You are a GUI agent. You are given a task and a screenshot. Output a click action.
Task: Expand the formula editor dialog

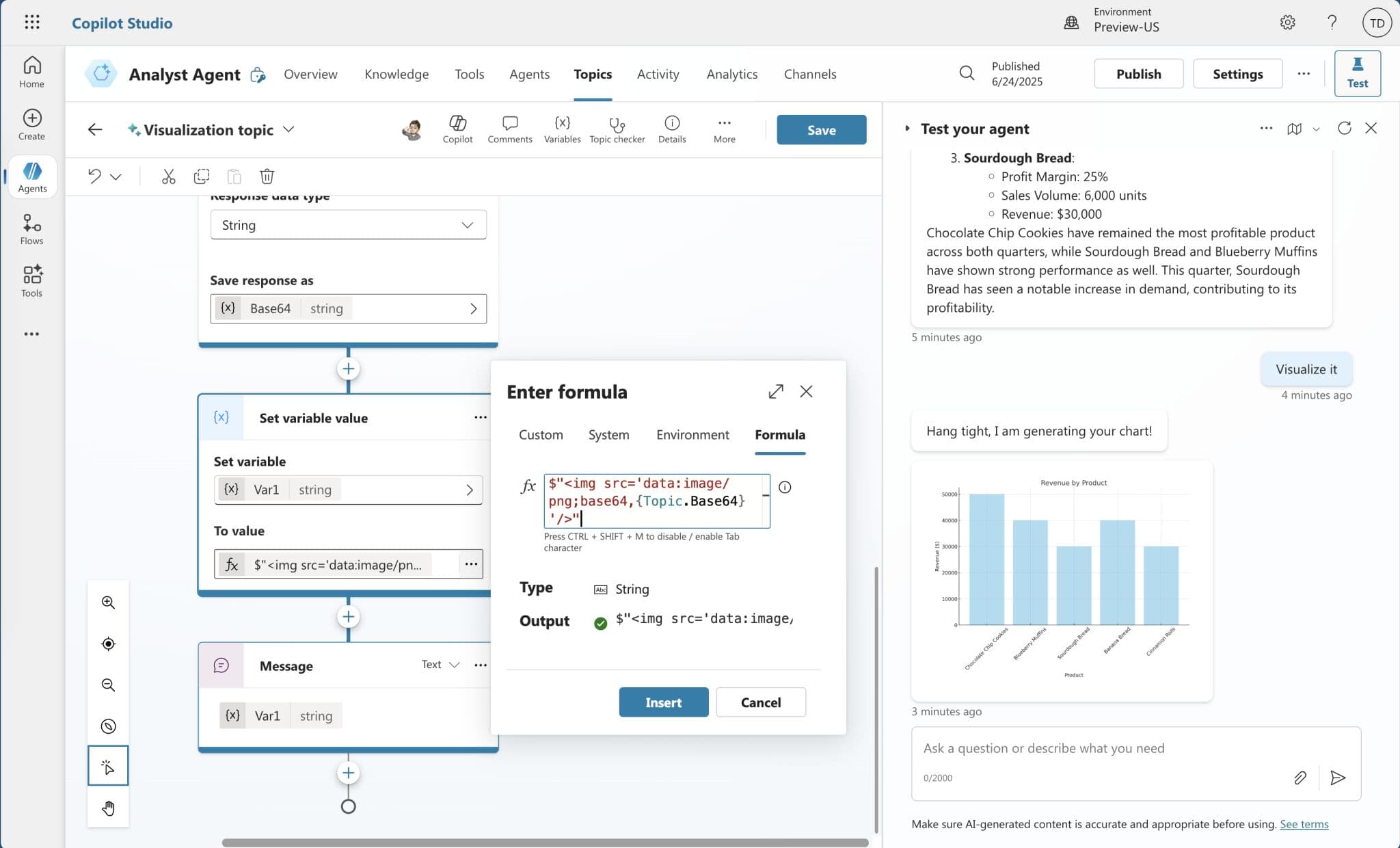click(x=775, y=391)
